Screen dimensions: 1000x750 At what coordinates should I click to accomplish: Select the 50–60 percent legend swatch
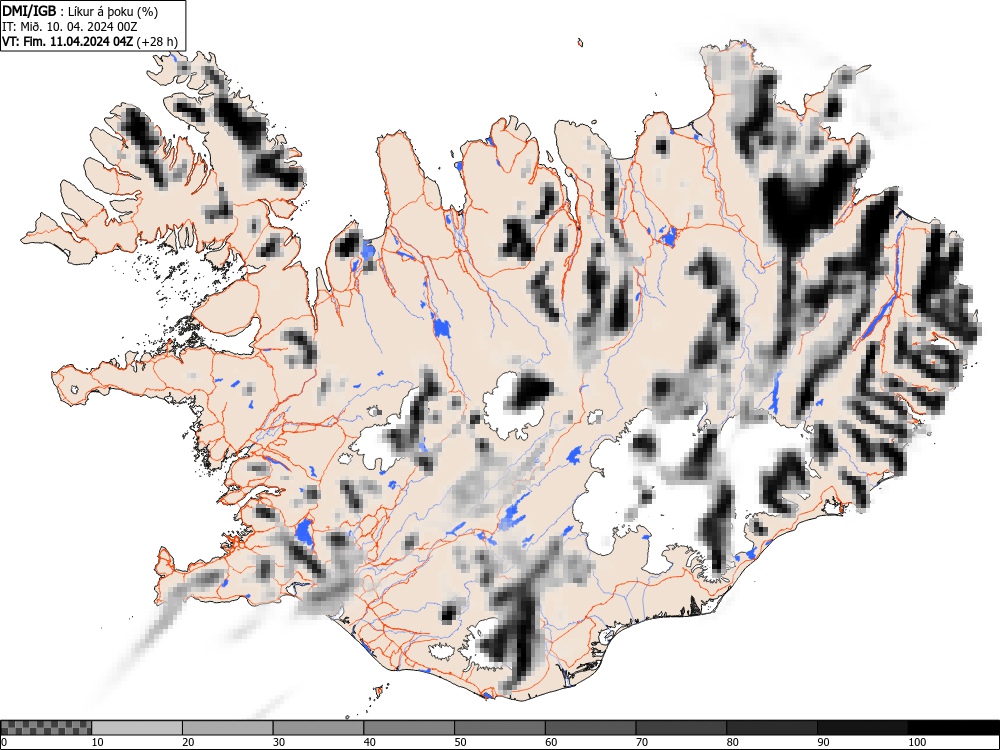coord(500,728)
